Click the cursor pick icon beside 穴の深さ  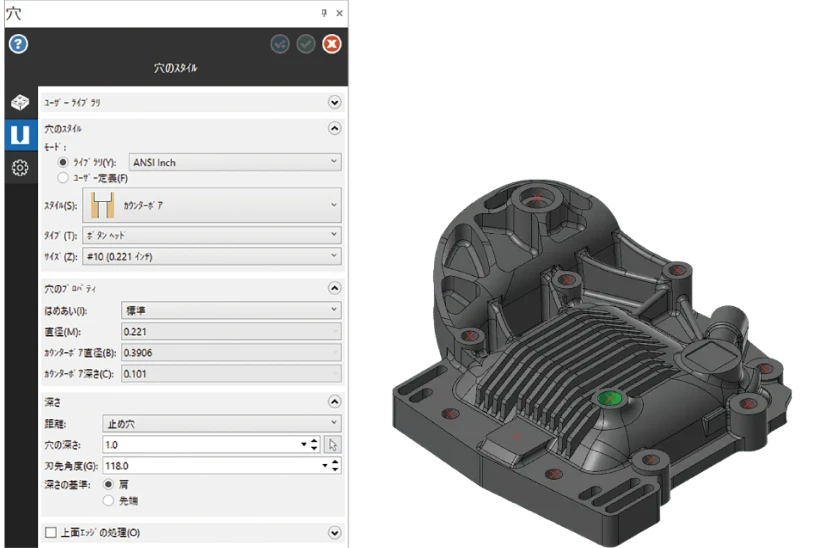334,444
